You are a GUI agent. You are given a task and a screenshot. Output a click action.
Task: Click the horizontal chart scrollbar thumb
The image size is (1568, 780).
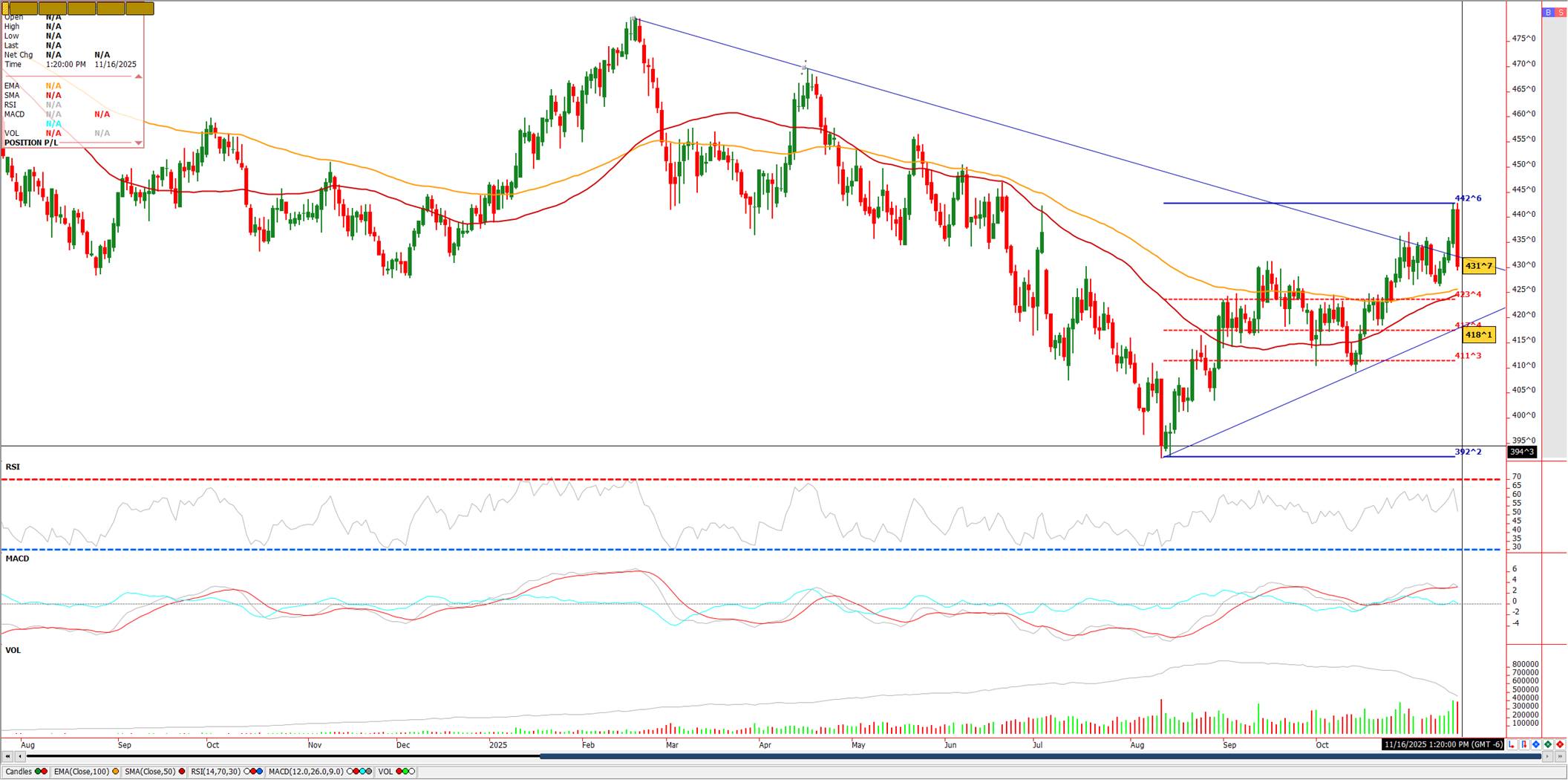pos(1040,757)
